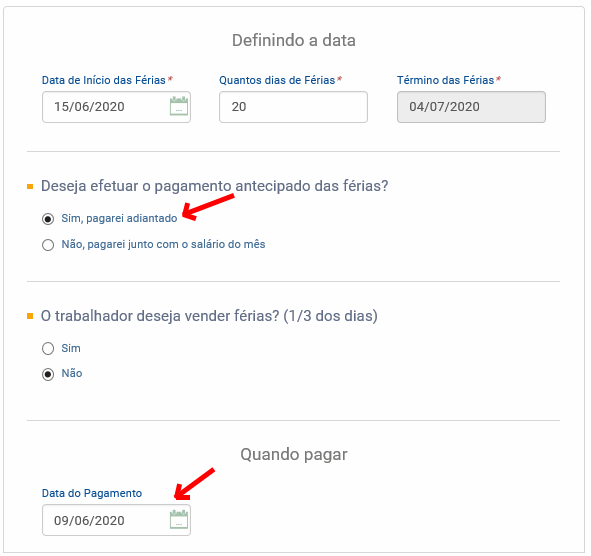Click the Data de Início das Férias label
The height and width of the screenshot is (556, 591).
tap(104, 80)
